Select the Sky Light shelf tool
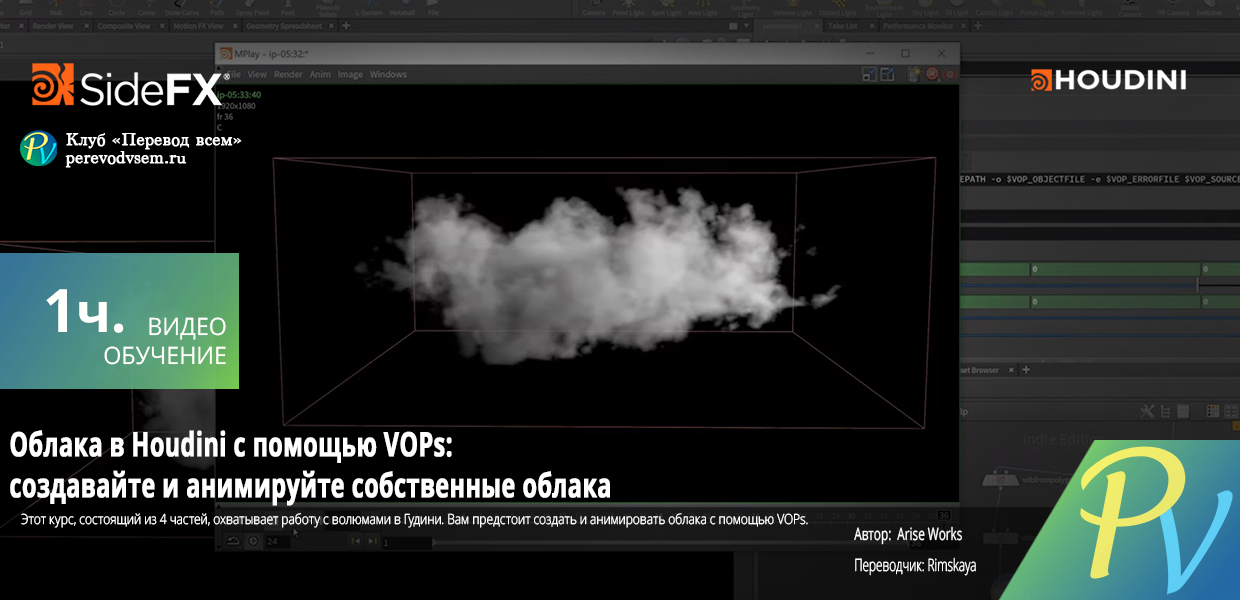 [927, 9]
